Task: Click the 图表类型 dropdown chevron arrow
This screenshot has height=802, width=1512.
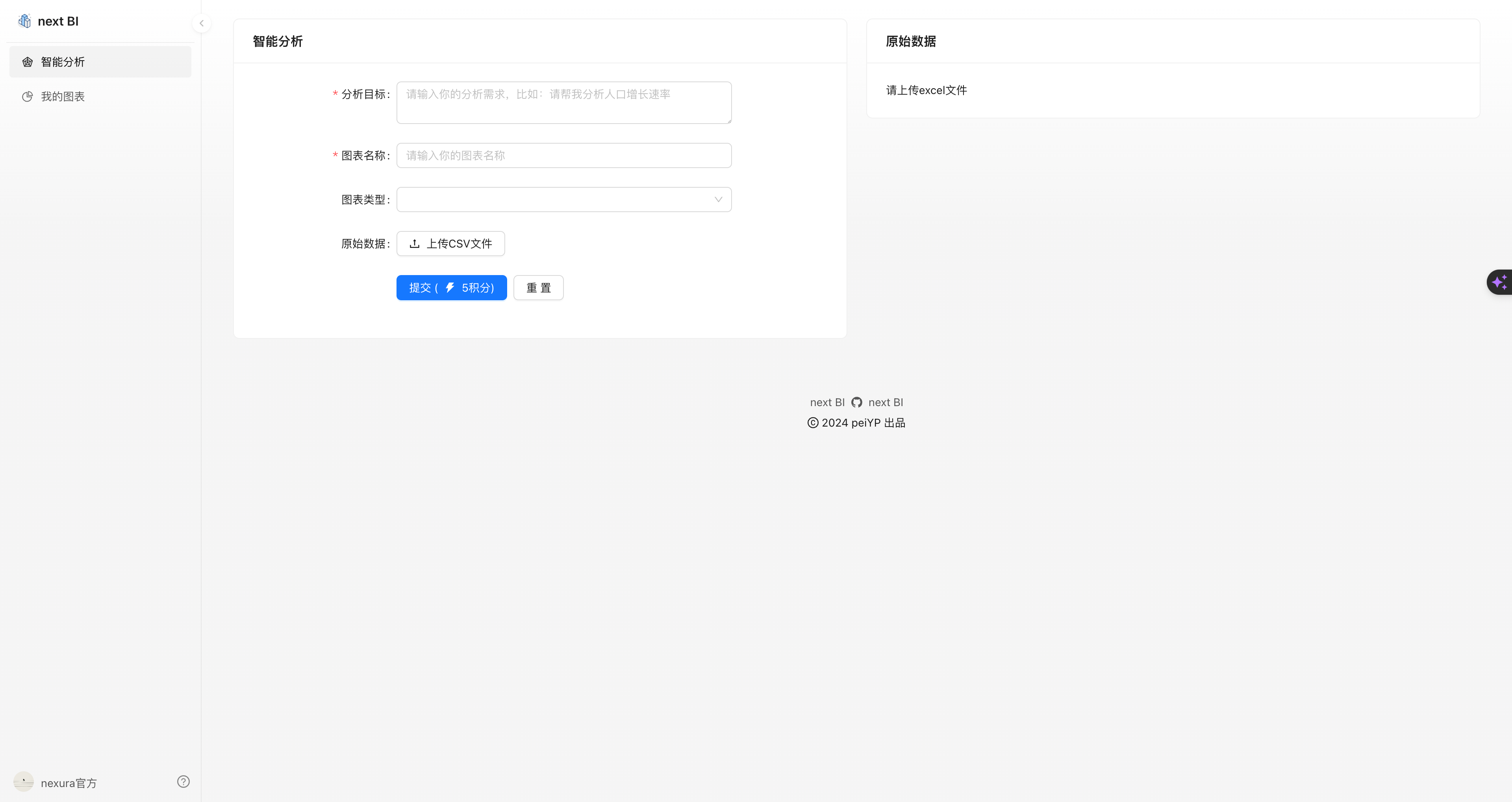Action: pos(718,200)
